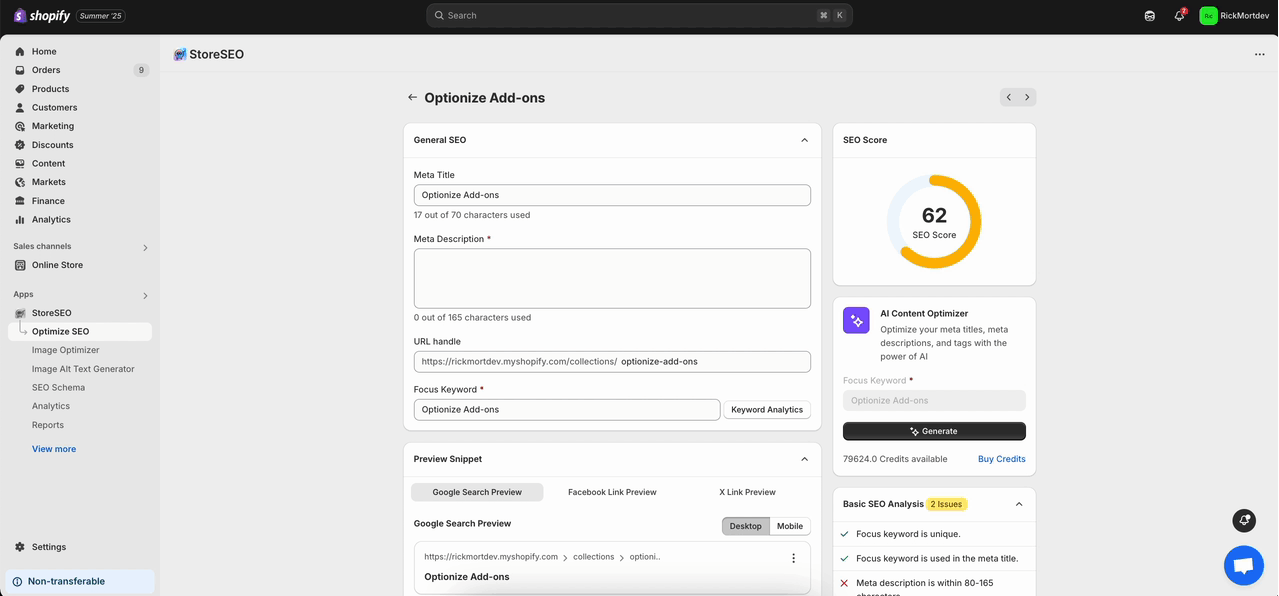Open Image Optimizer in sidebar
This screenshot has height=596, width=1279.
(66, 350)
